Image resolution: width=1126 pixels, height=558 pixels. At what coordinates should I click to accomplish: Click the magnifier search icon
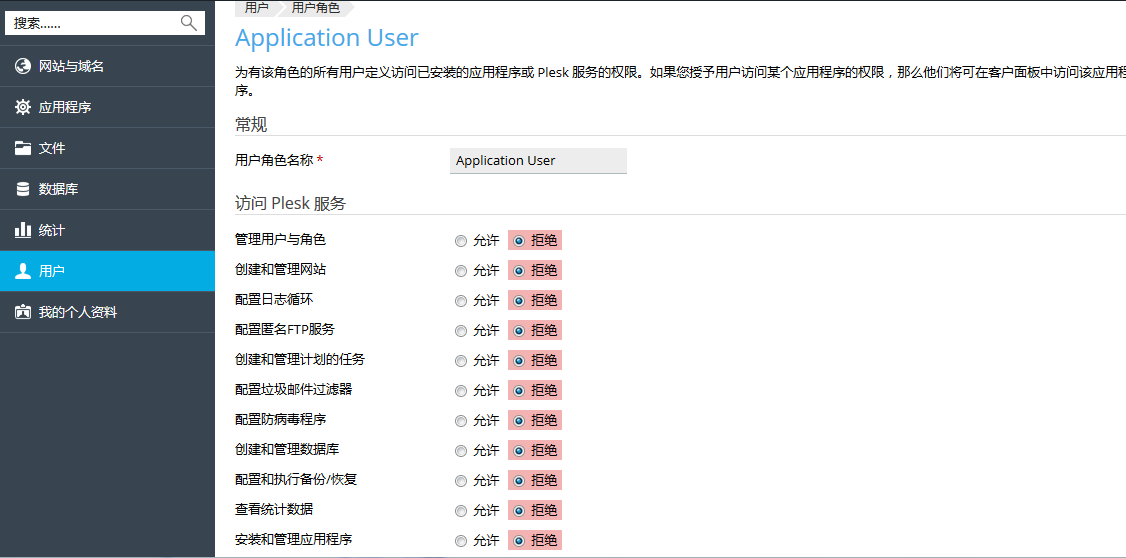coord(188,23)
